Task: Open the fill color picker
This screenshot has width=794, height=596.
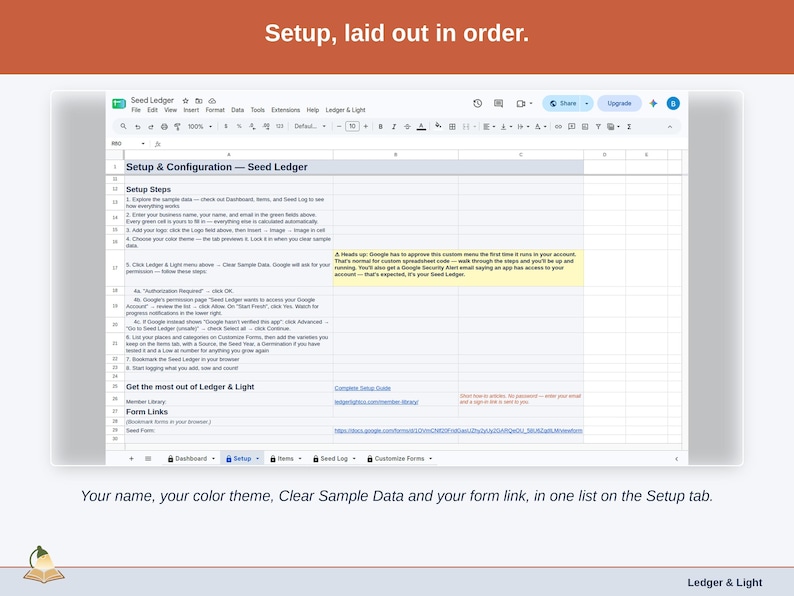Action: coord(438,126)
